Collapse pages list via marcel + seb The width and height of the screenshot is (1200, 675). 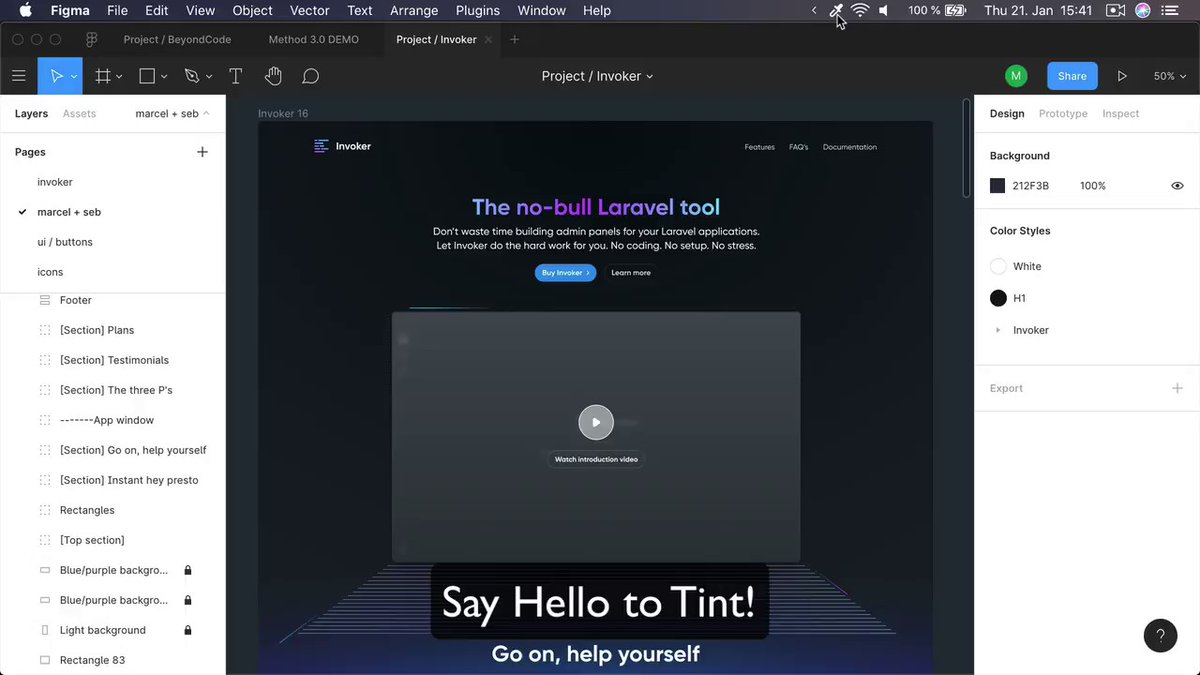[x=172, y=114]
